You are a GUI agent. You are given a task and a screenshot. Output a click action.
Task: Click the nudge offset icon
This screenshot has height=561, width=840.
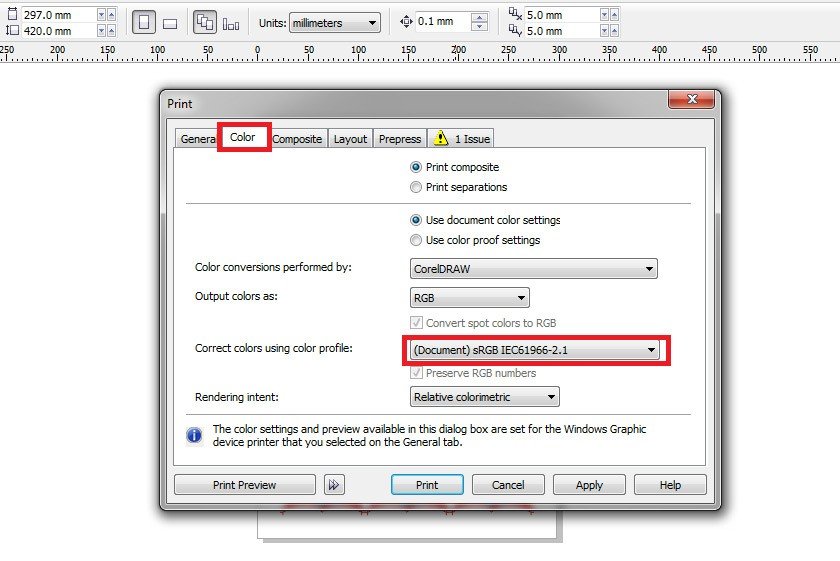coord(406,22)
